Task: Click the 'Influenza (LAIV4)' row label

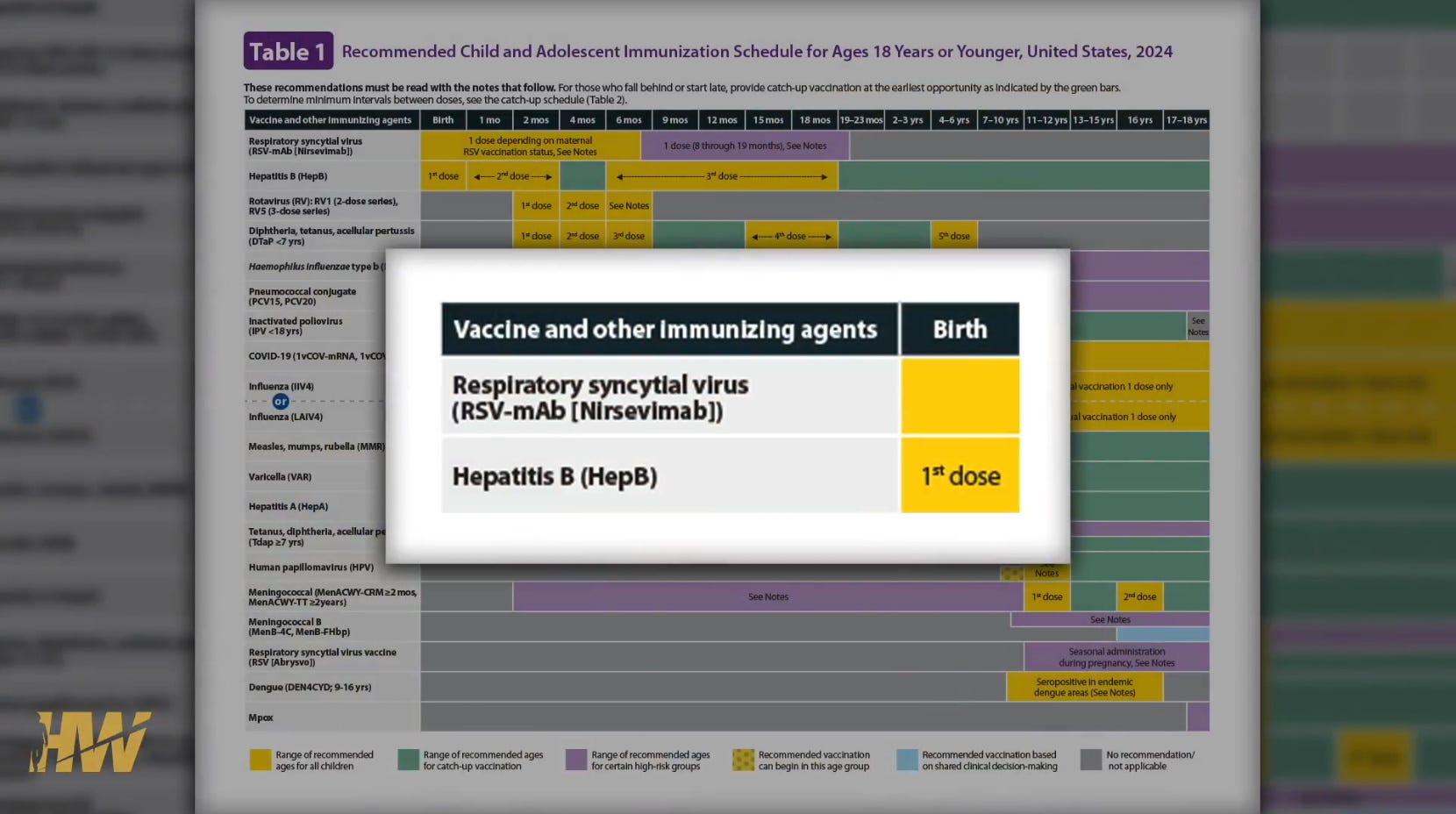Action: (285, 417)
